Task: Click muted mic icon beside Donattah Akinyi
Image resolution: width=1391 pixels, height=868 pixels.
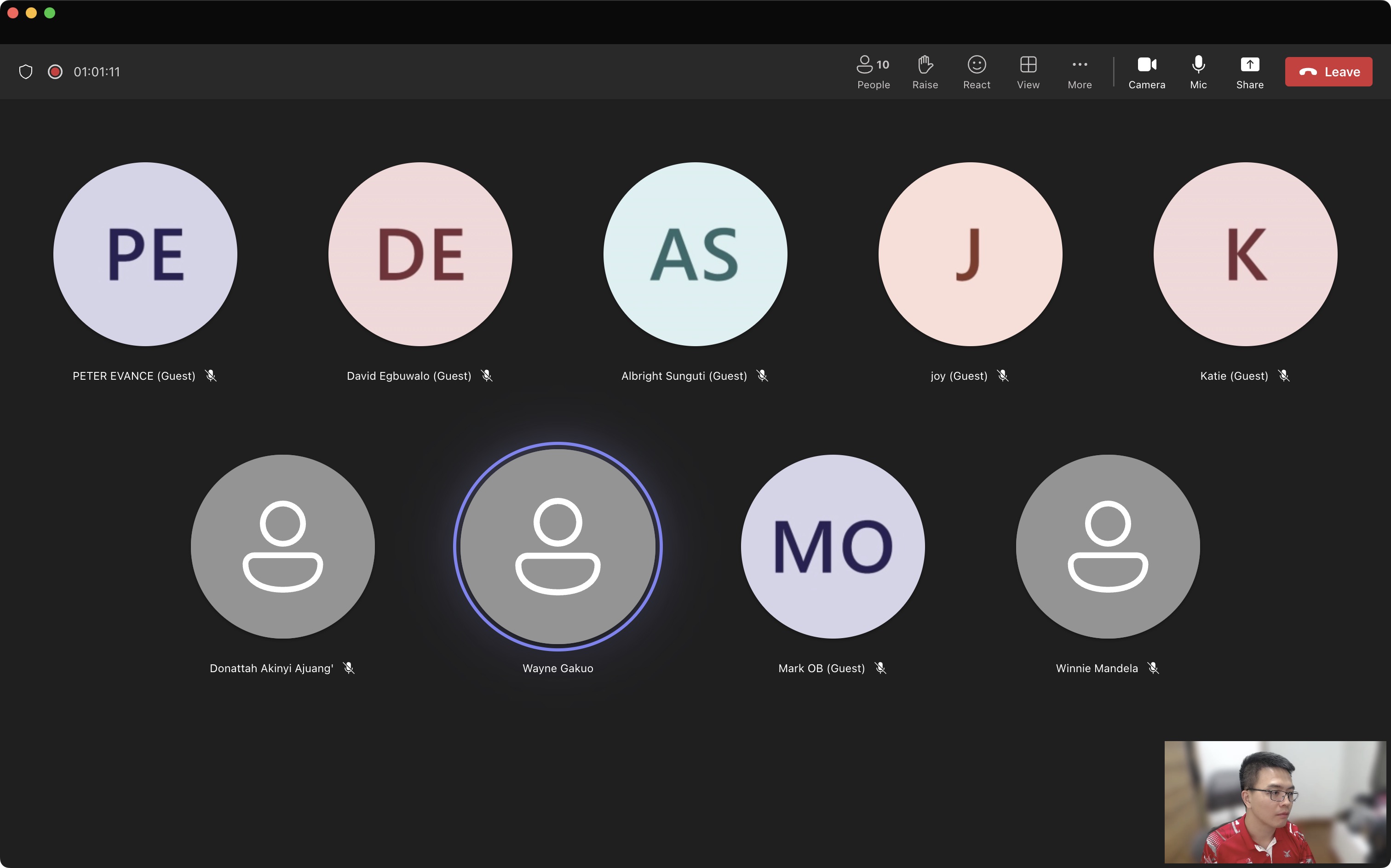Action: click(x=349, y=668)
